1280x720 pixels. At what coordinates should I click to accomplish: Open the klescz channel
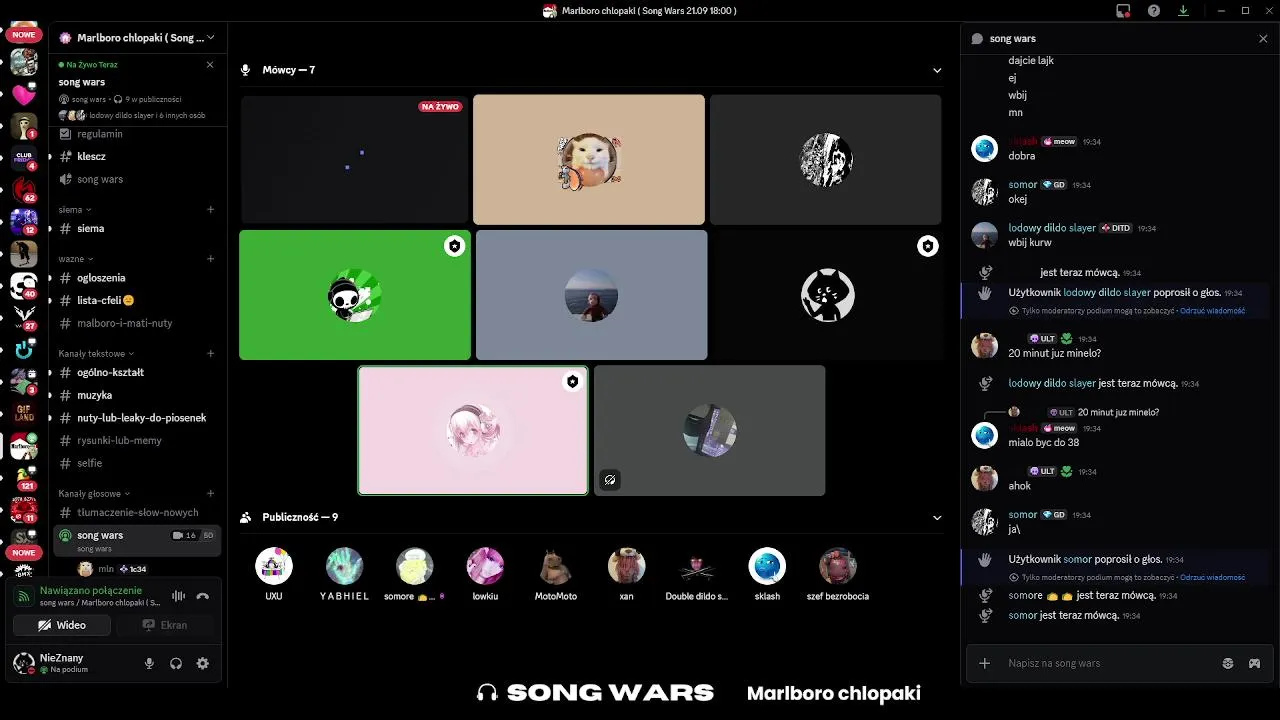(137, 157)
